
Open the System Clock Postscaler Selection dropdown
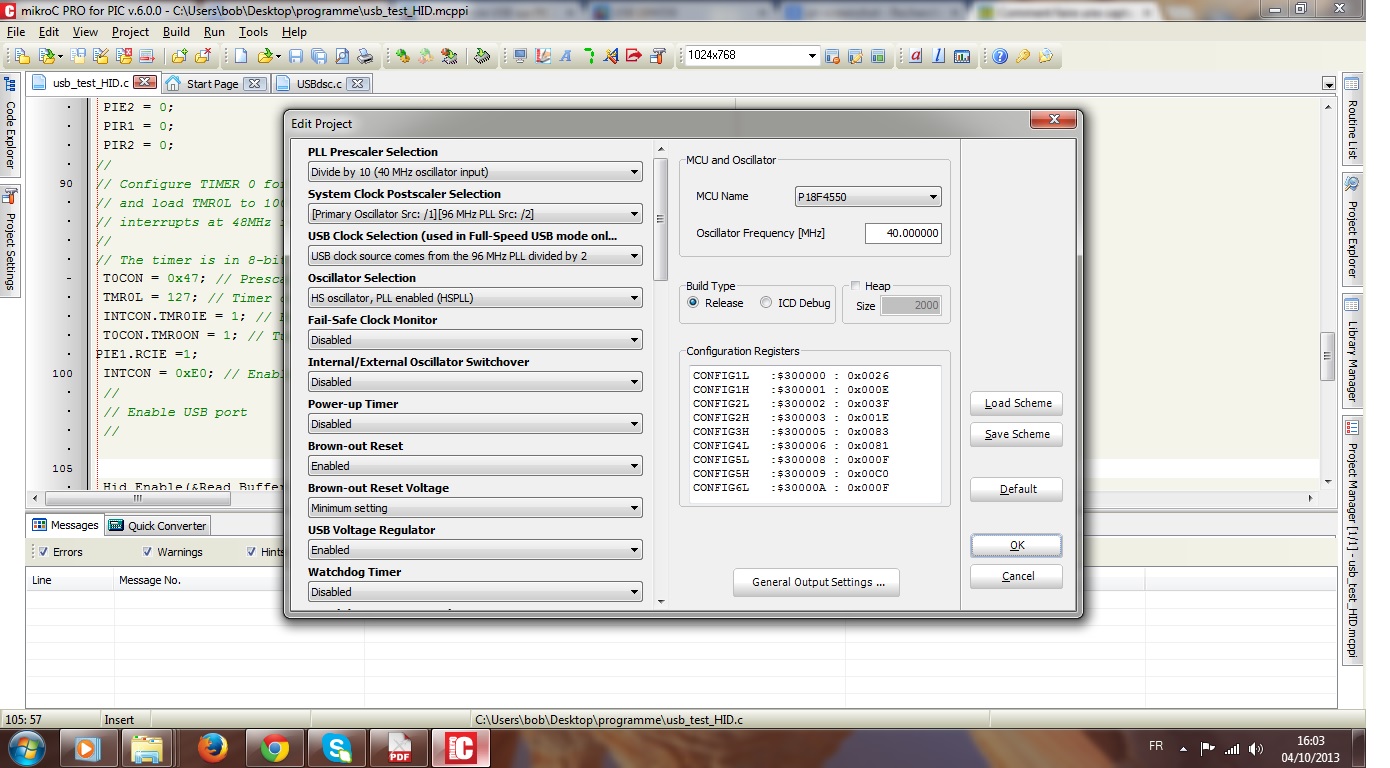(475, 214)
